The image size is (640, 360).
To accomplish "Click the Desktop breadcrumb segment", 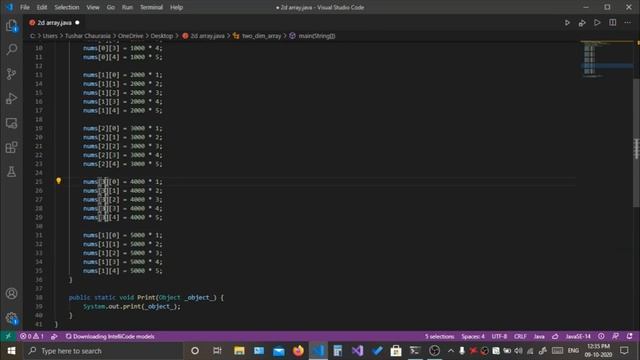I will pos(162,36).
